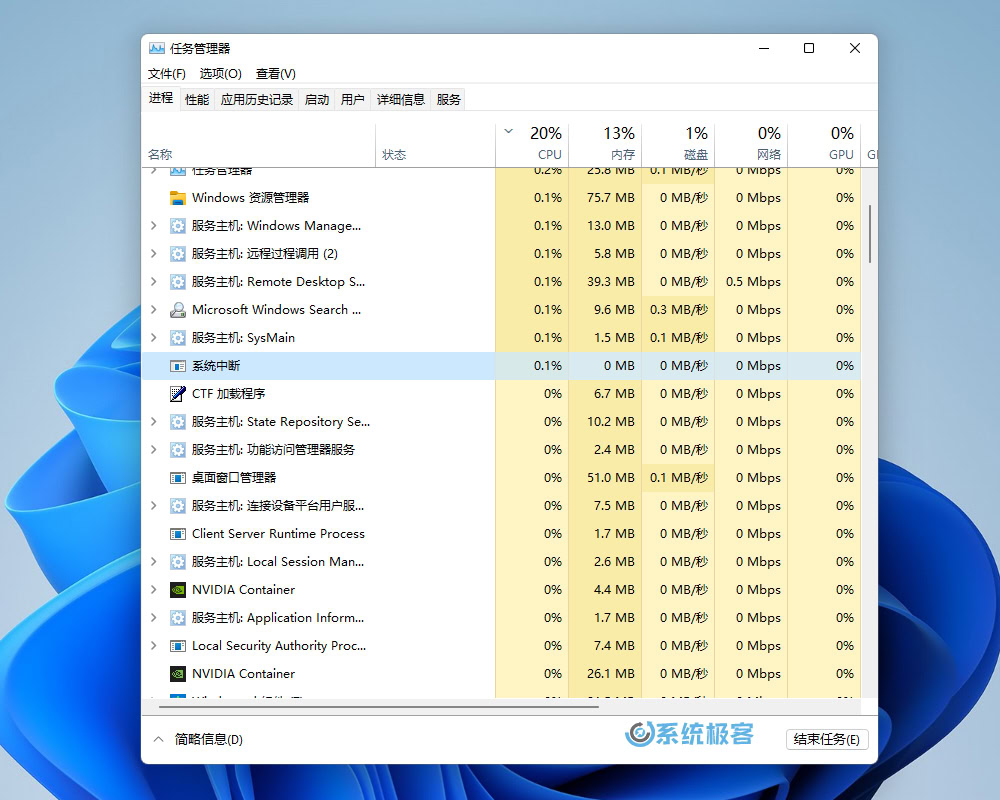1000x800 pixels.
Task: Switch to the 应用历史记录 tab
Action: tap(257, 100)
